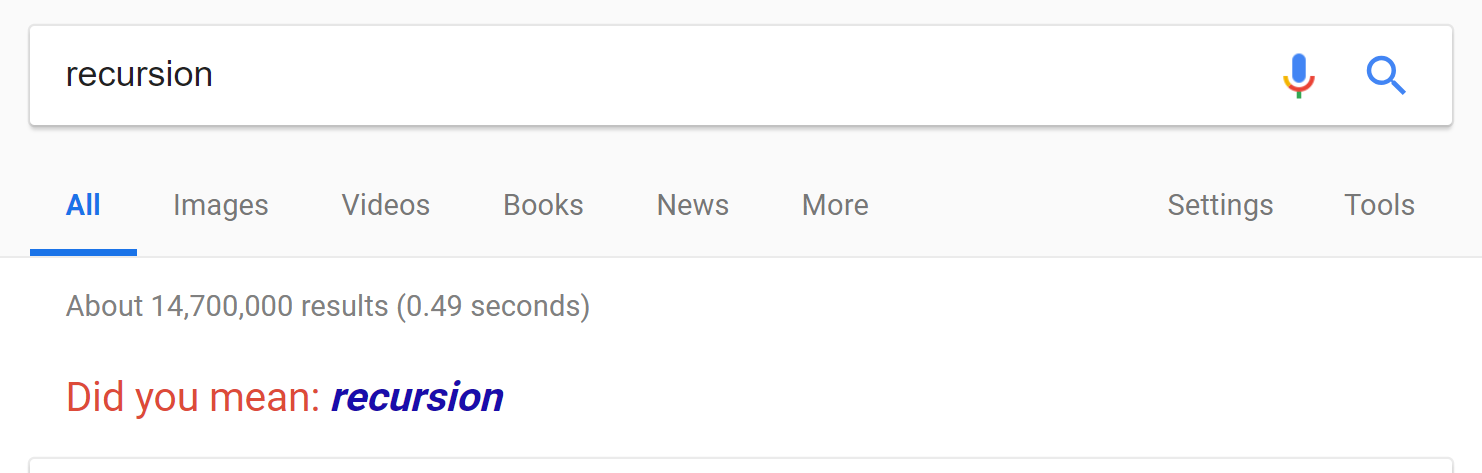
Task: Go to the Books tab
Action: coord(543,206)
